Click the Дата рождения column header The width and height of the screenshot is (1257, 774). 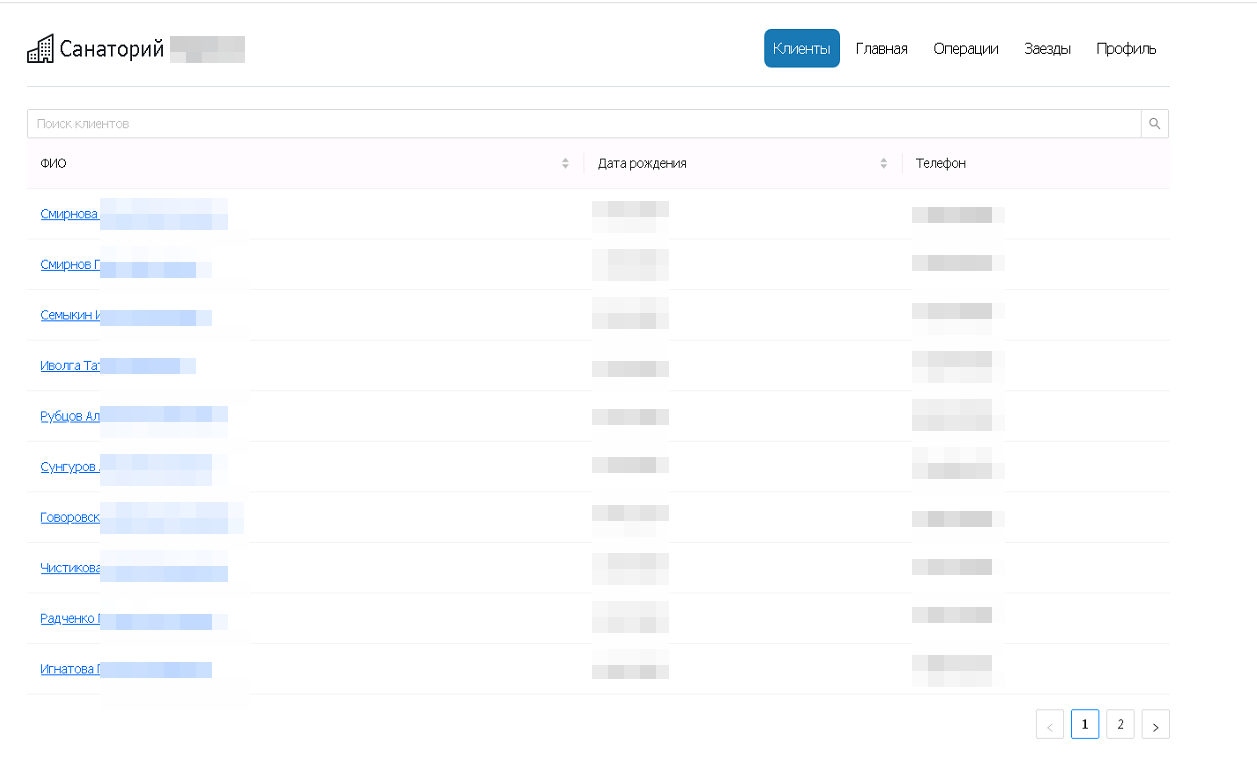(743, 163)
